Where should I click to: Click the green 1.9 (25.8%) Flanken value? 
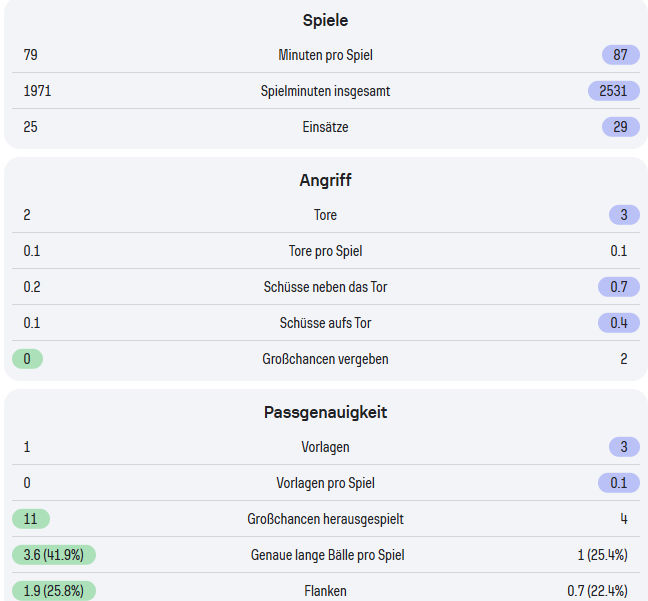coord(54,591)
